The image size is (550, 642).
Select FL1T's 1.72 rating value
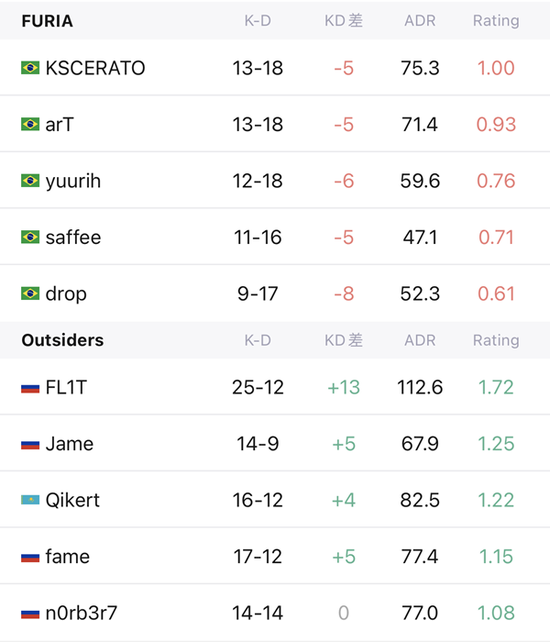496,387
